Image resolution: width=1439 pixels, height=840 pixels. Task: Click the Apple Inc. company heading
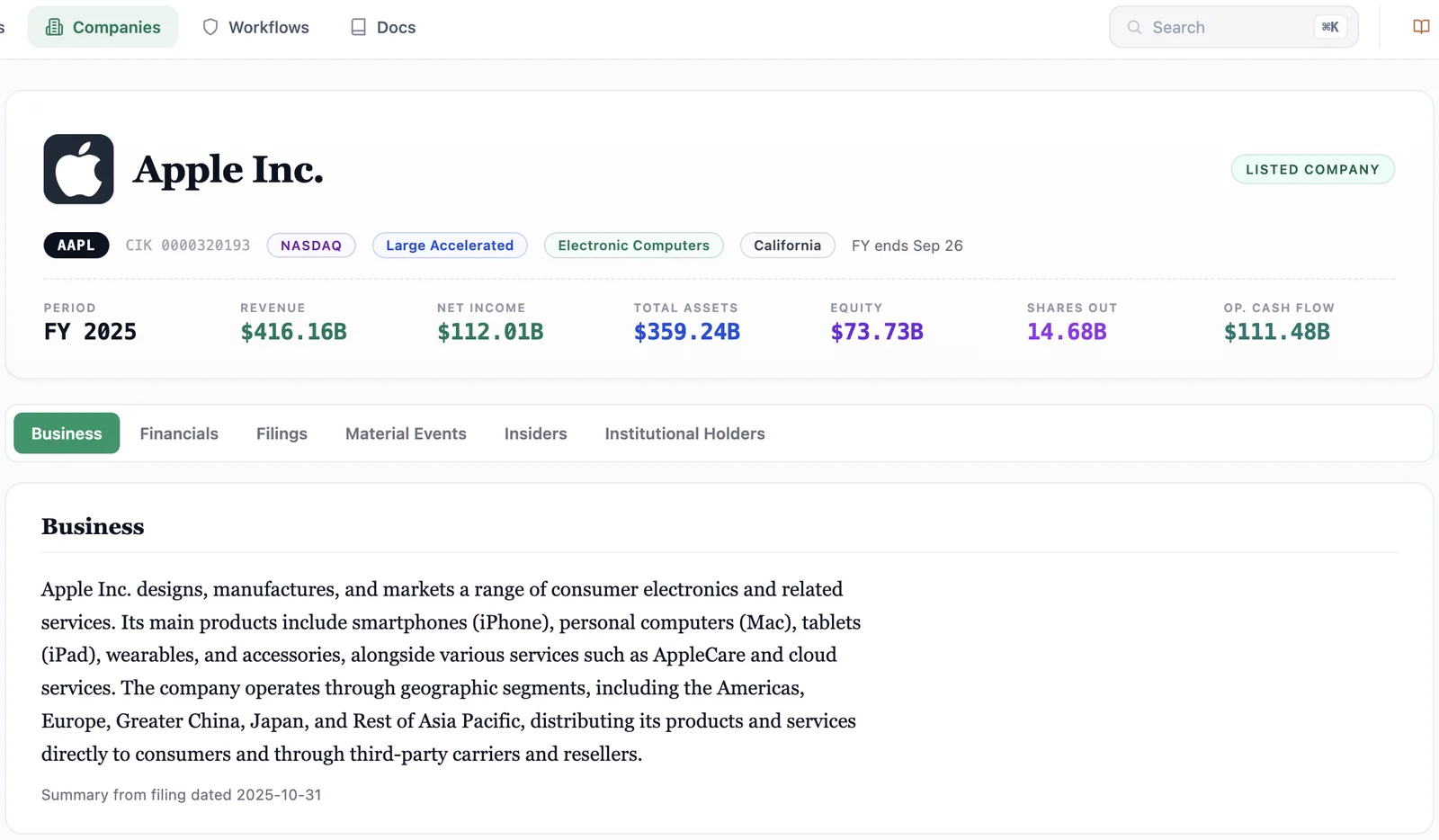[x=228, y=169]
